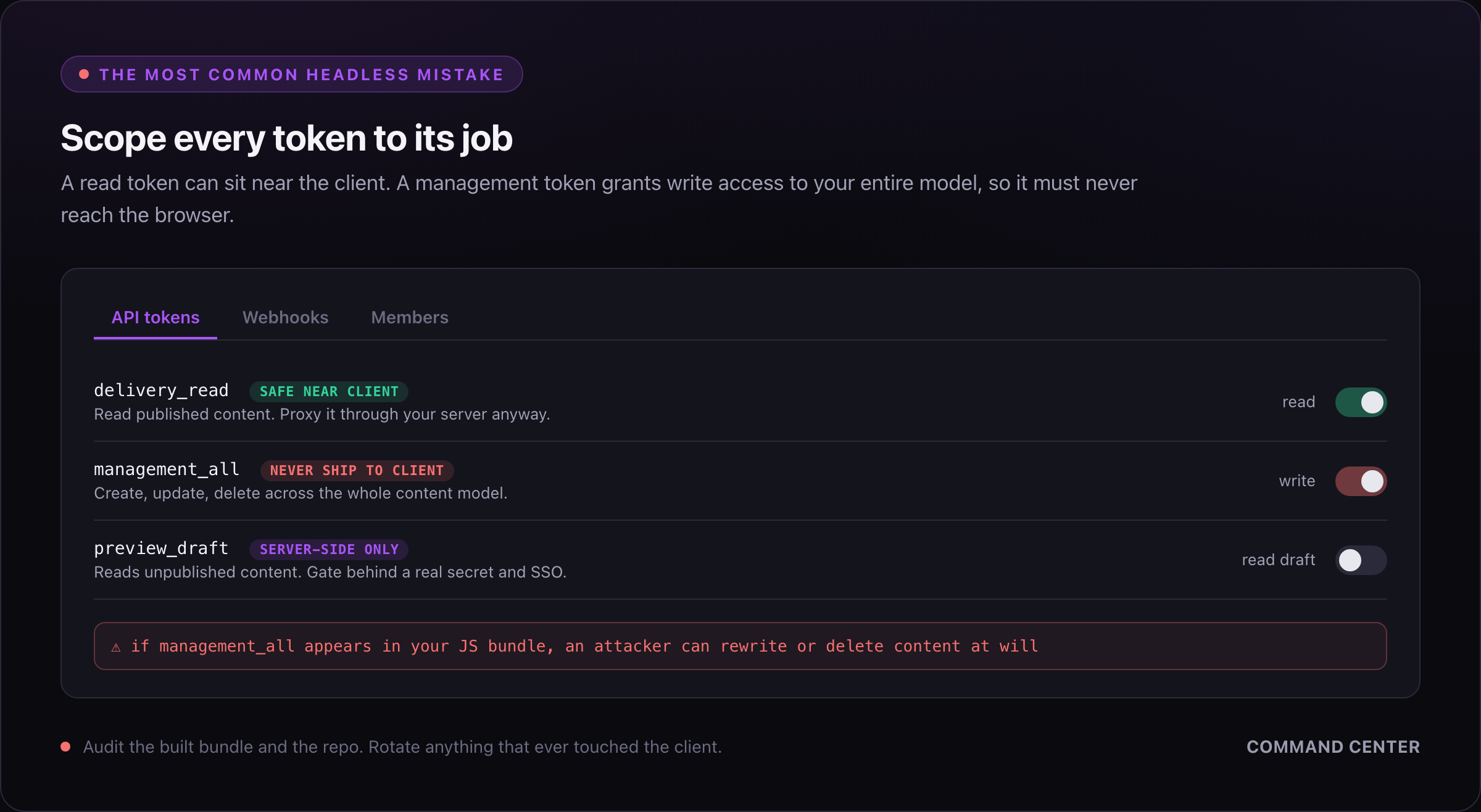Click the 'A read token can sit' paragraph
Viewport: 1481px width, 812px height.
[599, 199]
